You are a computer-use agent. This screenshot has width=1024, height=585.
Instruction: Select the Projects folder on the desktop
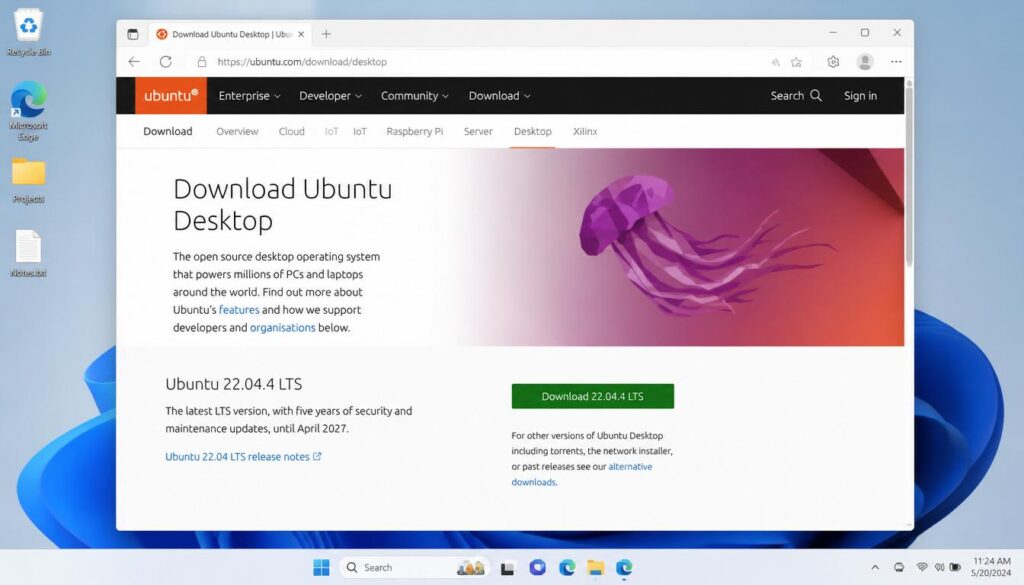click(28, 180)
